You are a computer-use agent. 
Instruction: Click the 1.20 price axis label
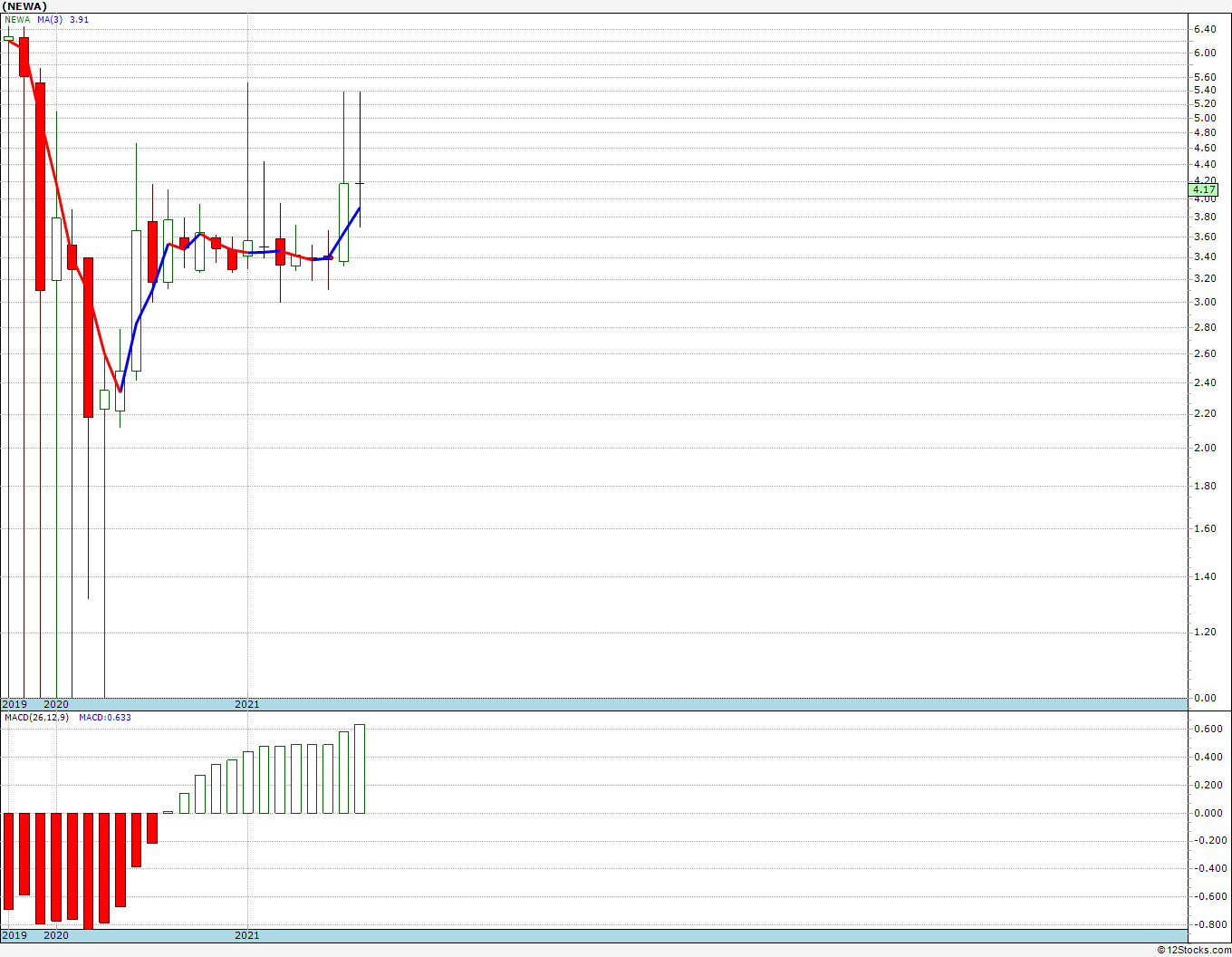pyautogui.click(x=1205, y=633)
